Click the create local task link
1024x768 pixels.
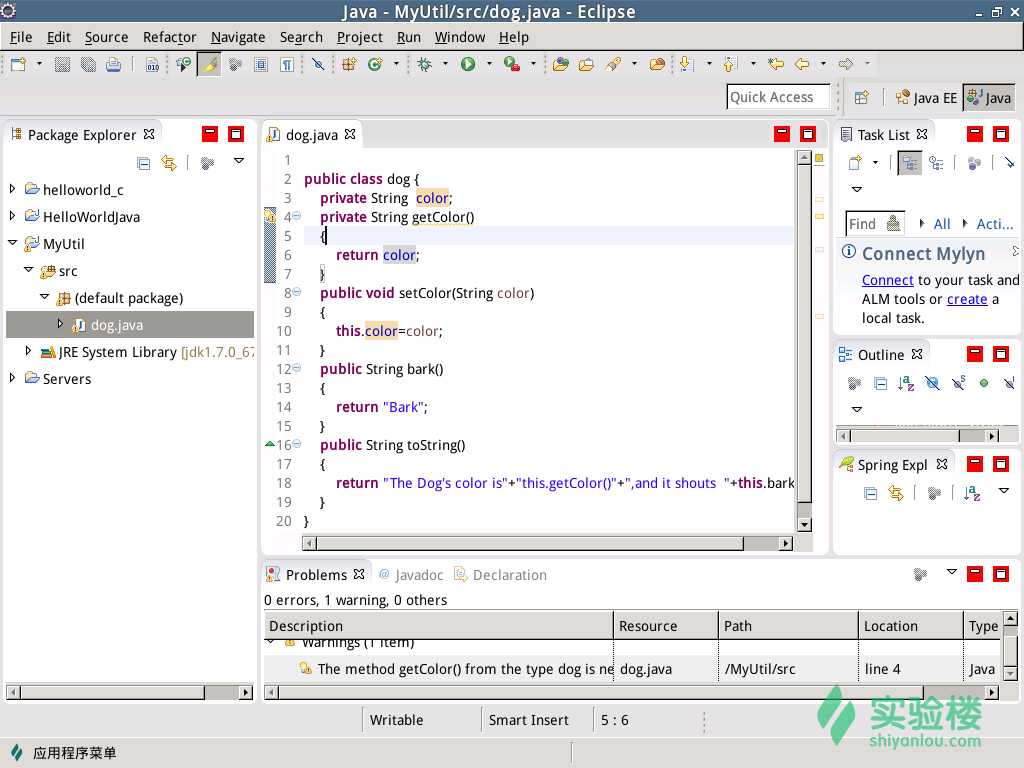(x=967, y=299)
